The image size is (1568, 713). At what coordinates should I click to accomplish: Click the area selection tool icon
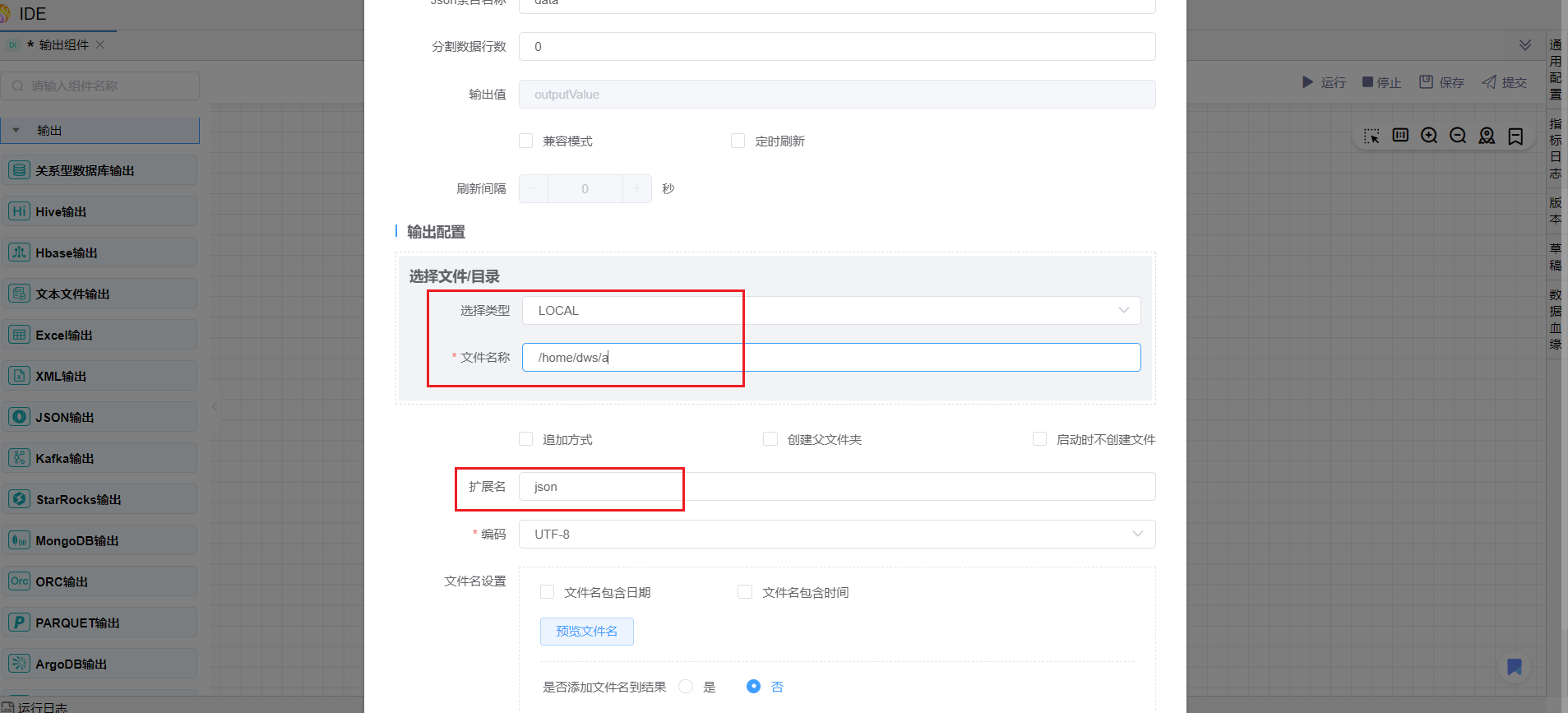(1371, 136)
